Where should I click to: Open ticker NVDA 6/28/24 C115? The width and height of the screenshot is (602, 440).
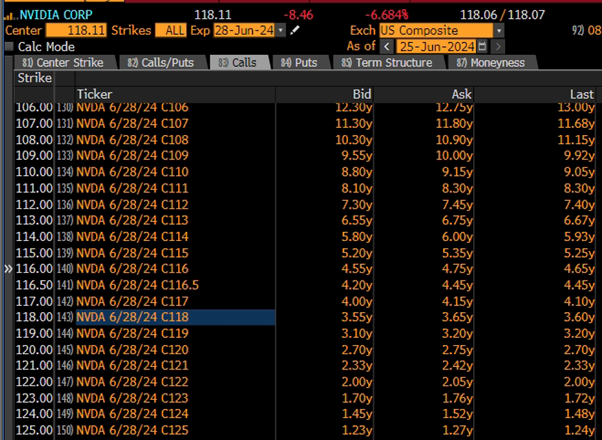(132, 253)
